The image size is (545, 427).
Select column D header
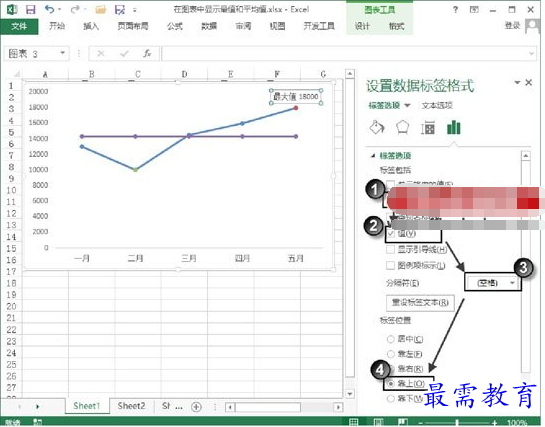click(184, 74)
